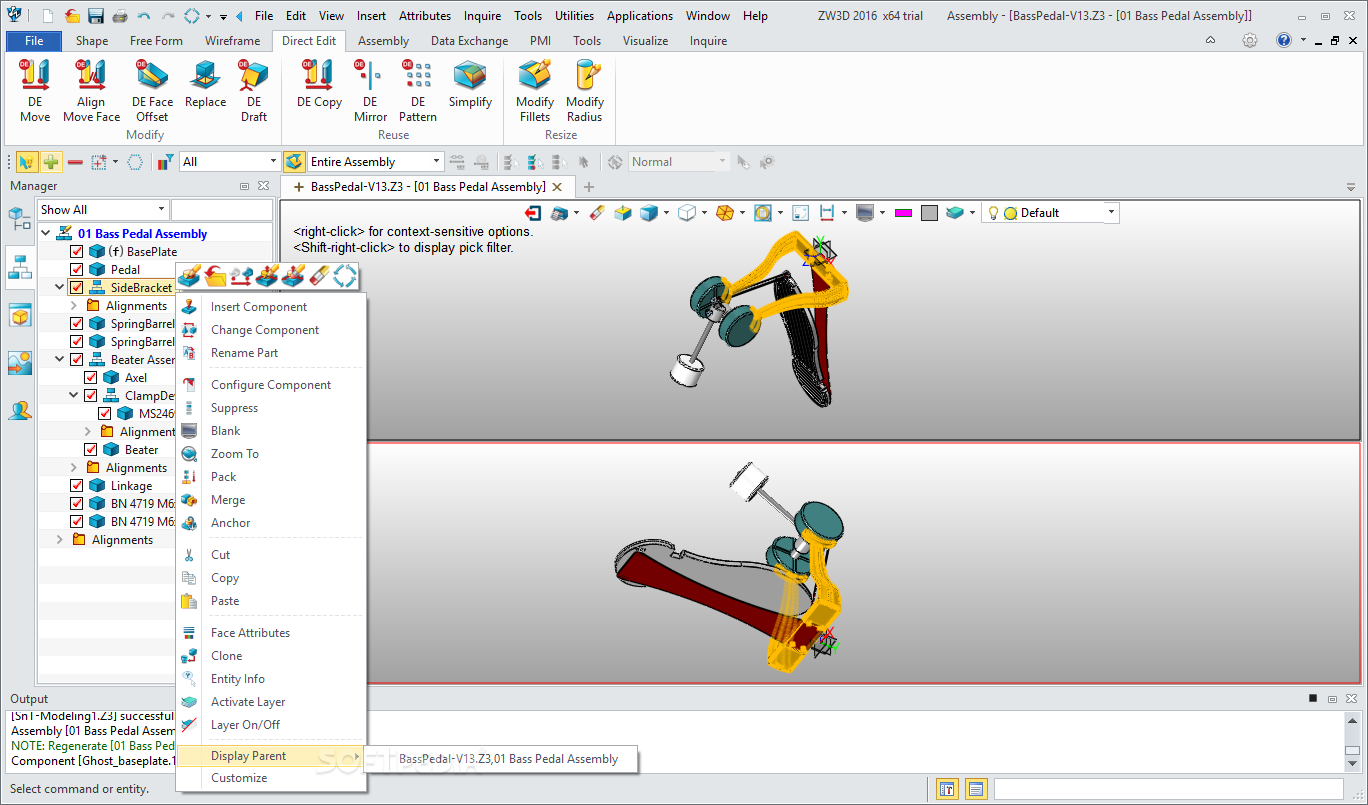This screenshot has width=1368, height=805.
Task: Open the Data Exchange ribbon tab
Action: [x=469, y=41]
